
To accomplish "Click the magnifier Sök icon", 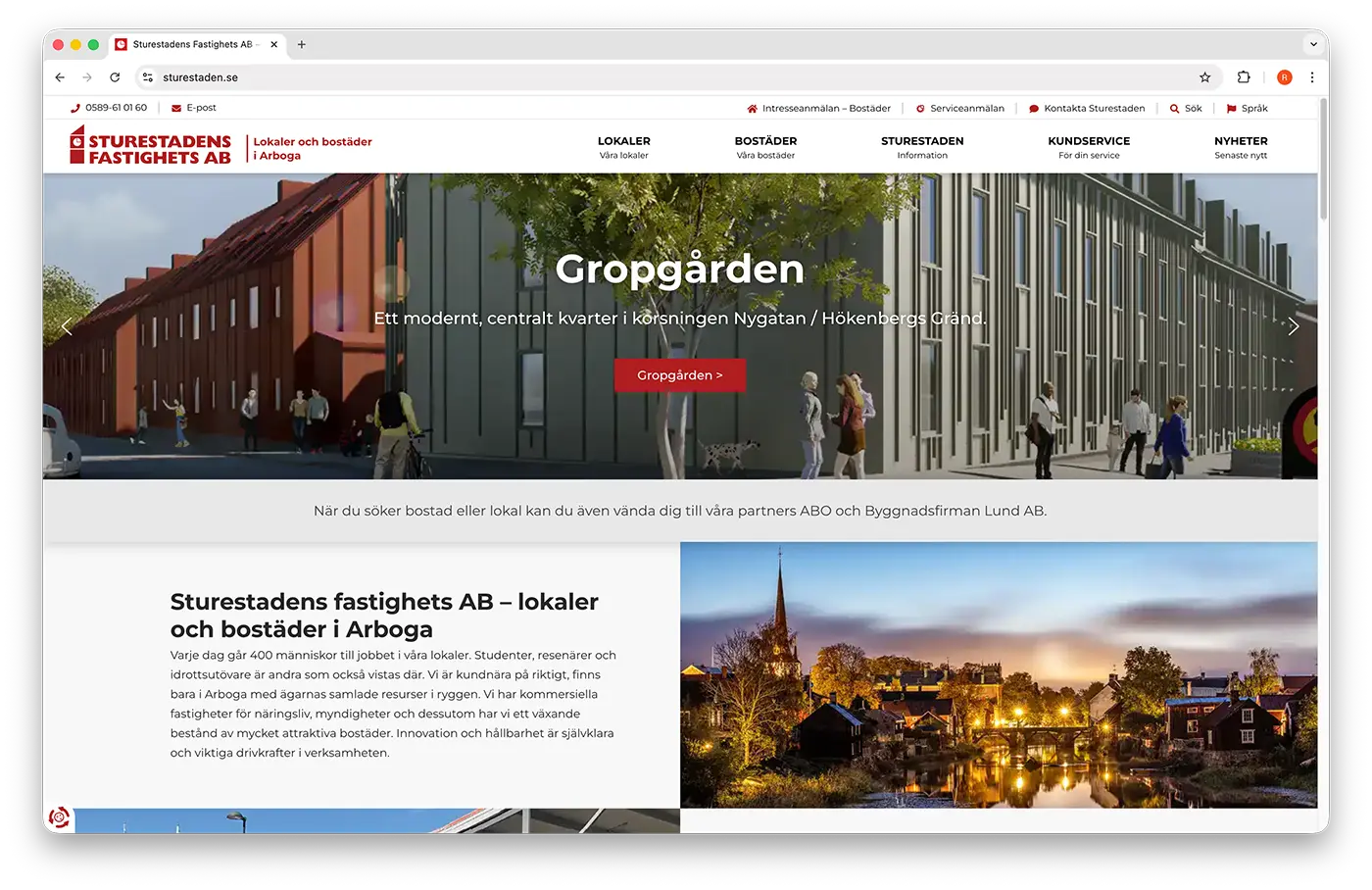I will point(1174,109).
